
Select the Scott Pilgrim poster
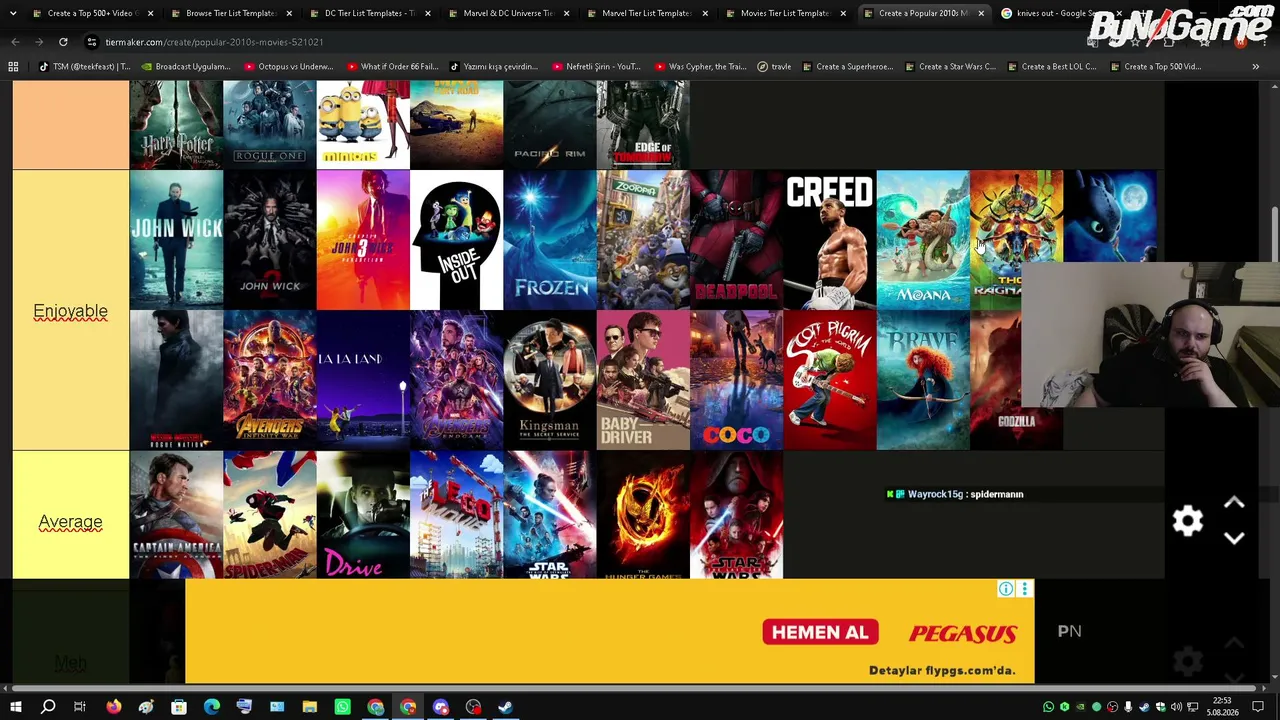[830, 380]
